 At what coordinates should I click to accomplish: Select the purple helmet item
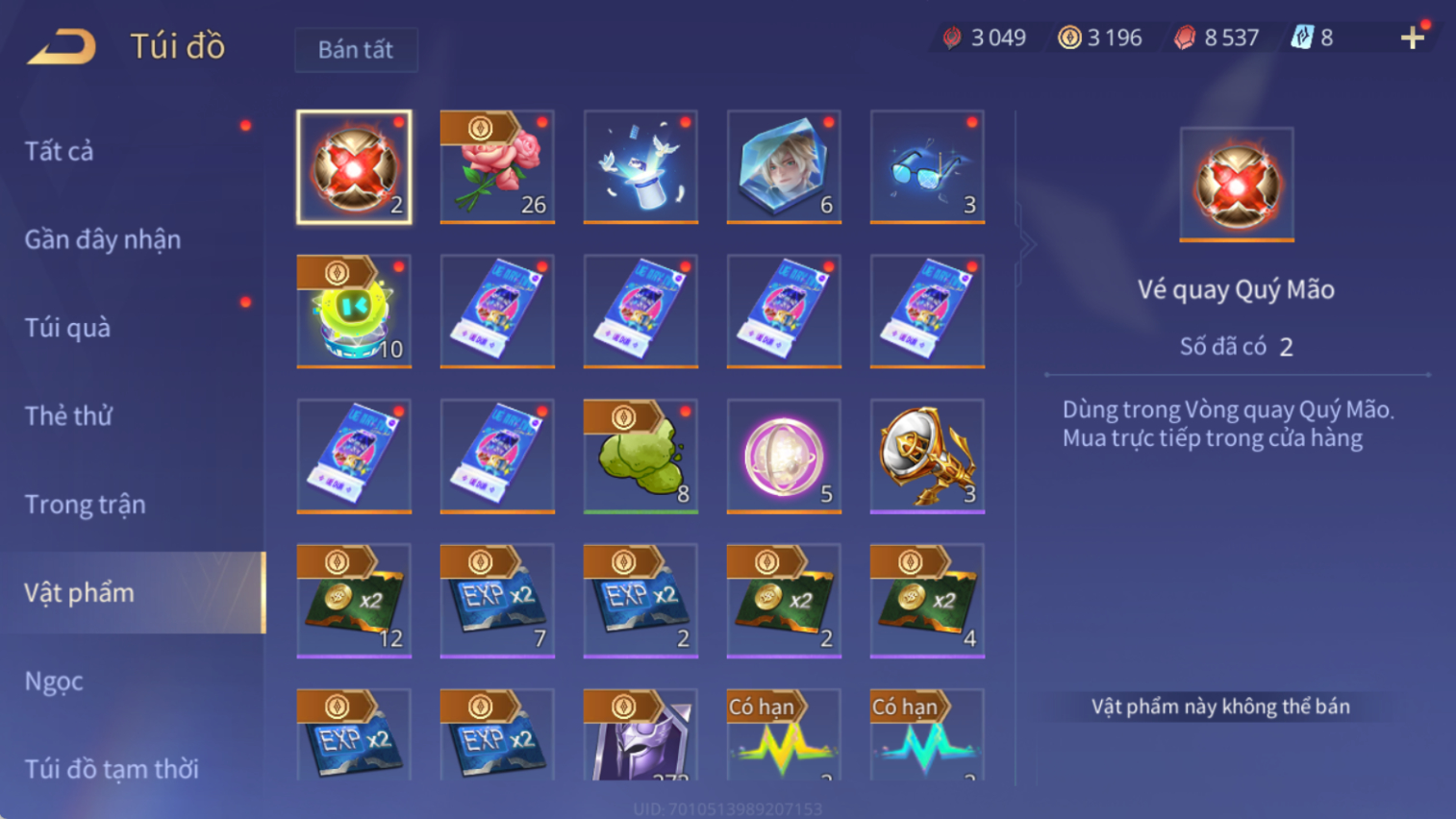point(640,735)
